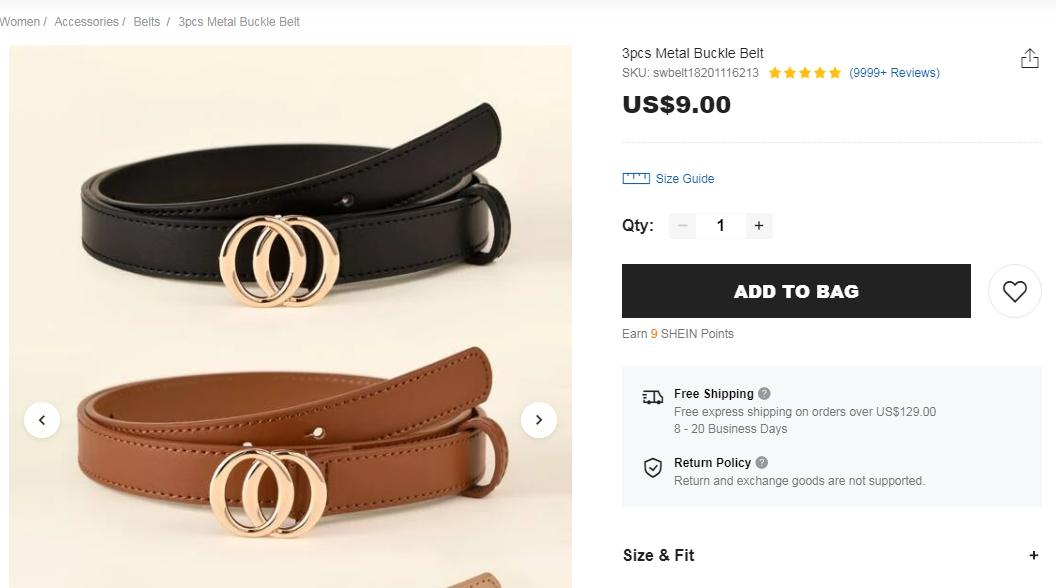Click the share icon
This screenshot has width=1056, height=588.
point(1029,60)
